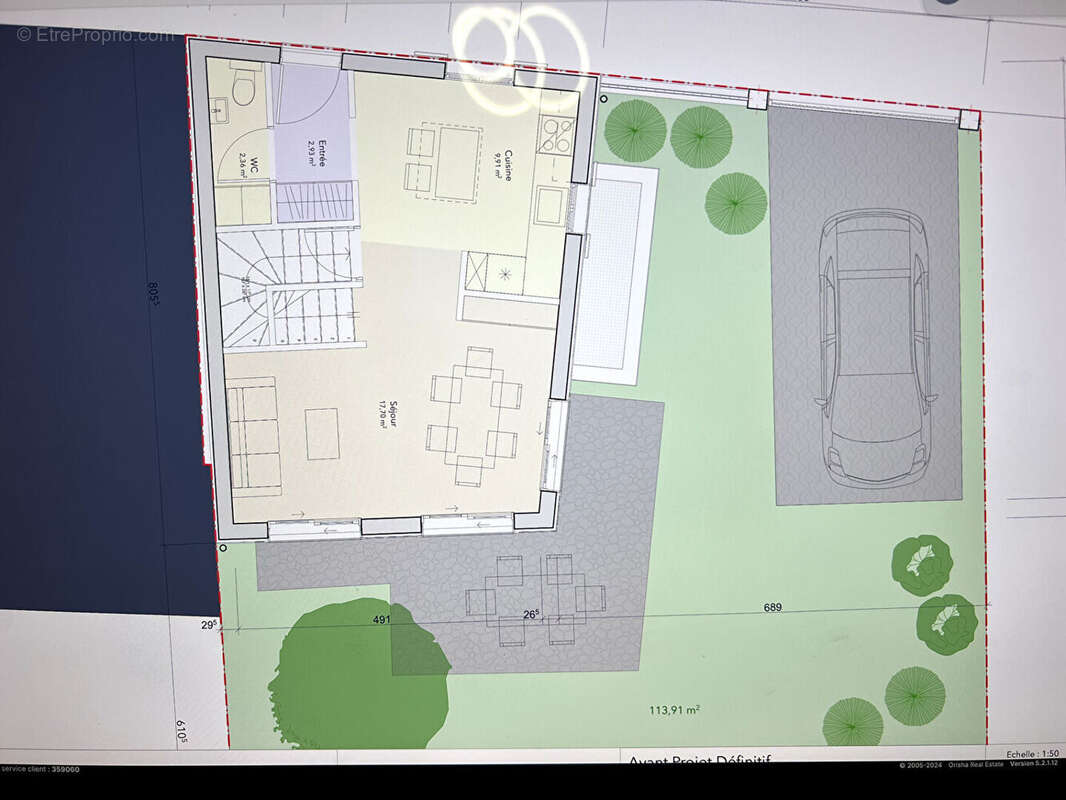Image resolution: width=1066 pixels, height=800 pixels.
Task: Click the Séjour dining table with six chairs
Action: [475, 416]
